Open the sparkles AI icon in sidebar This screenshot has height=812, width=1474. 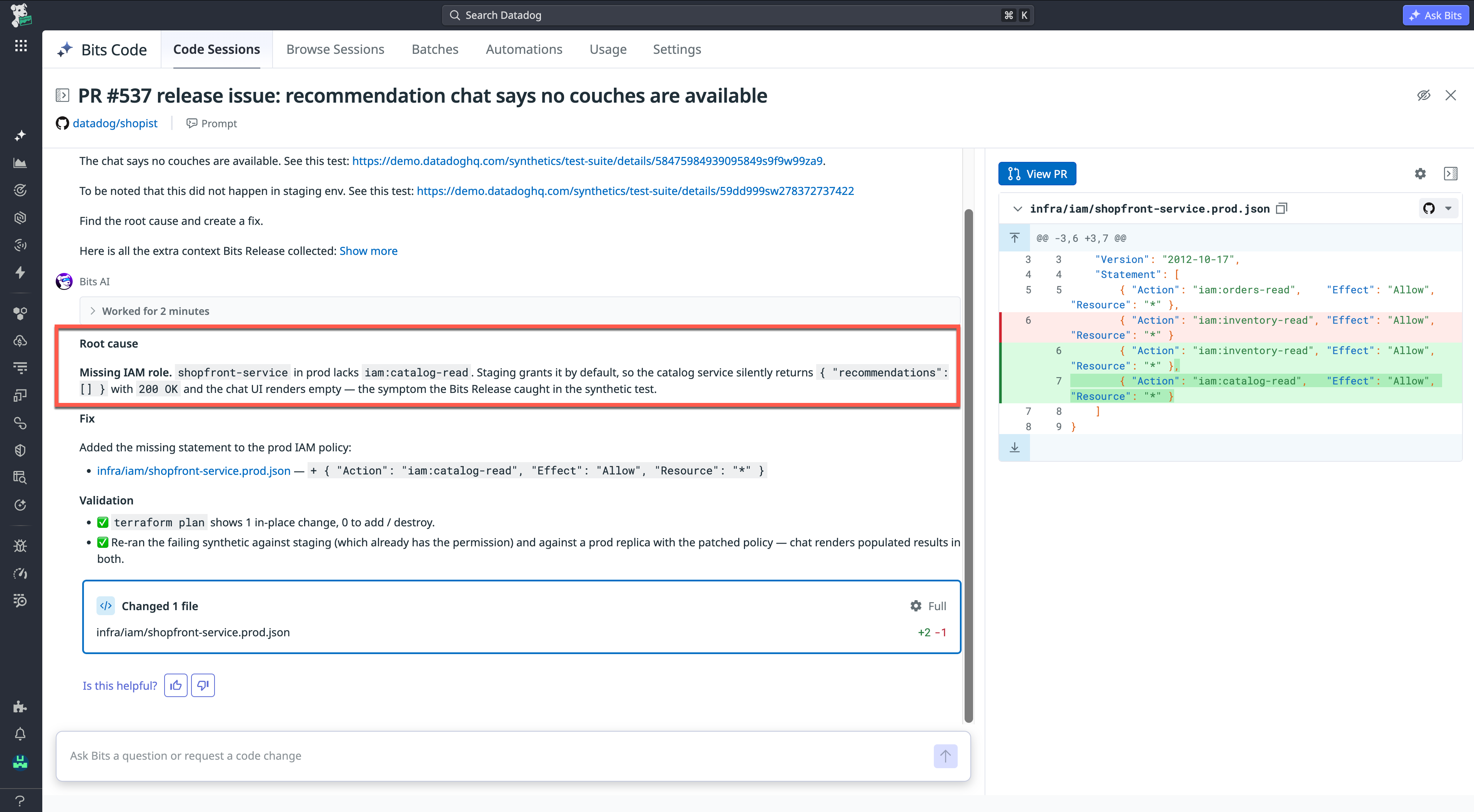click(21, 136)
